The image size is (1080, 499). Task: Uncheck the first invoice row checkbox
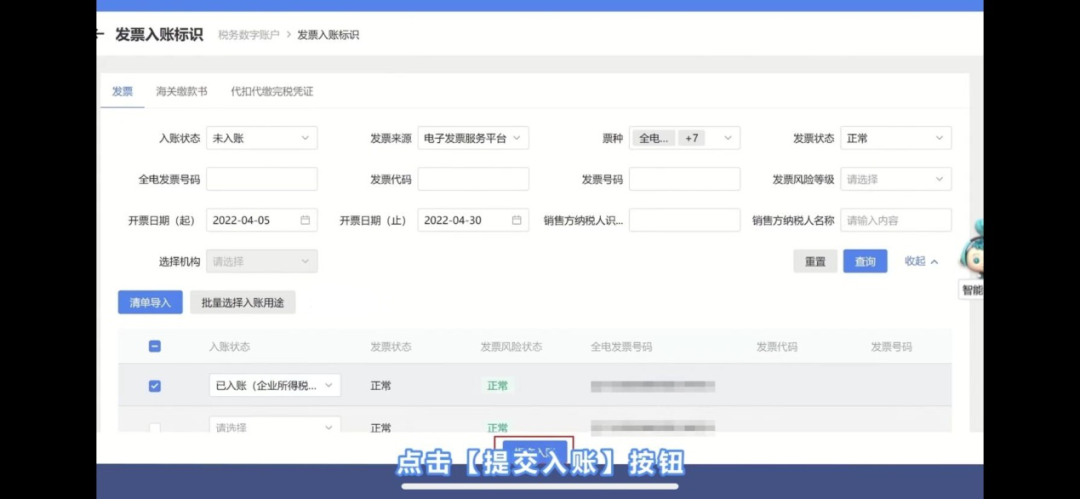point(155,386)
